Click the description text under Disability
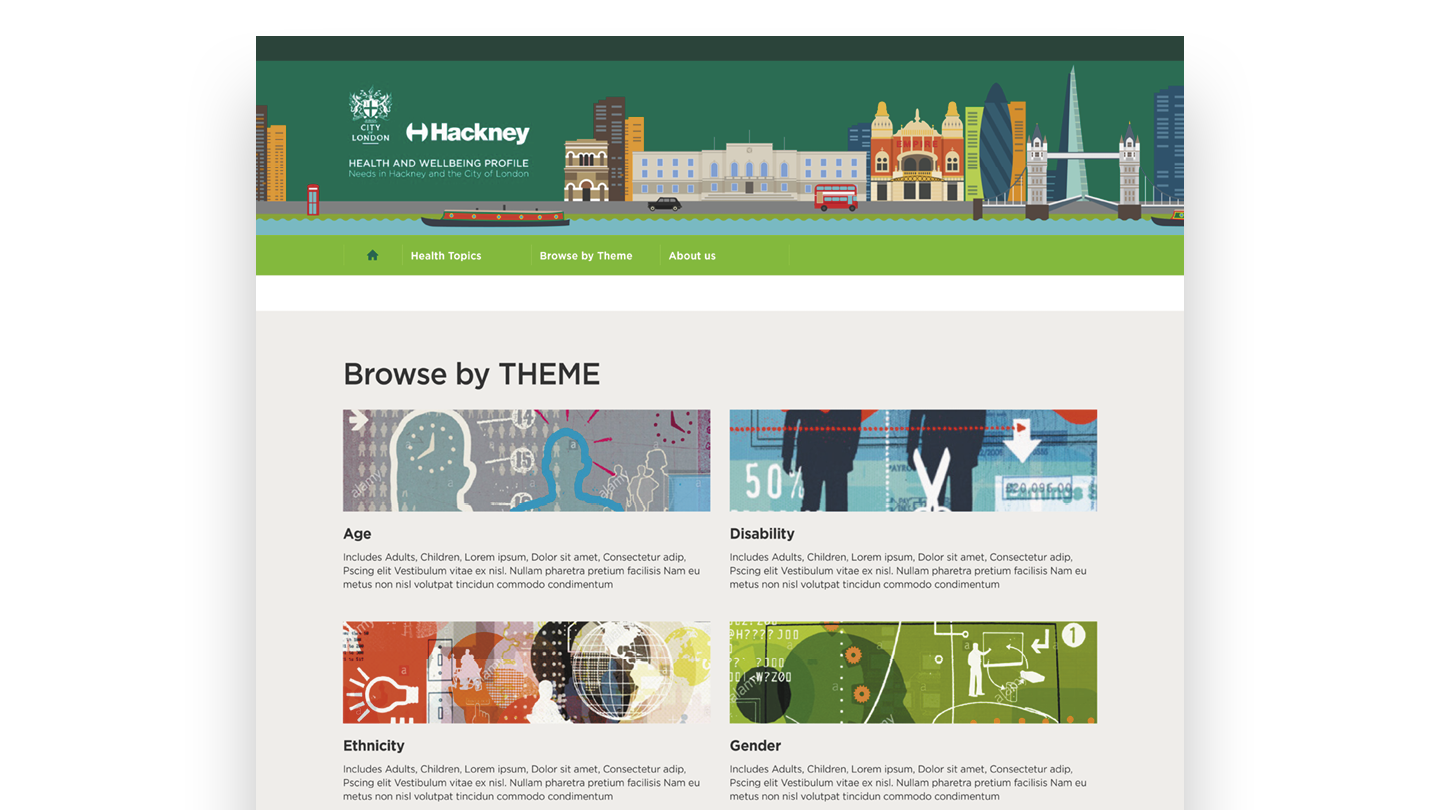 coord(907,571)
